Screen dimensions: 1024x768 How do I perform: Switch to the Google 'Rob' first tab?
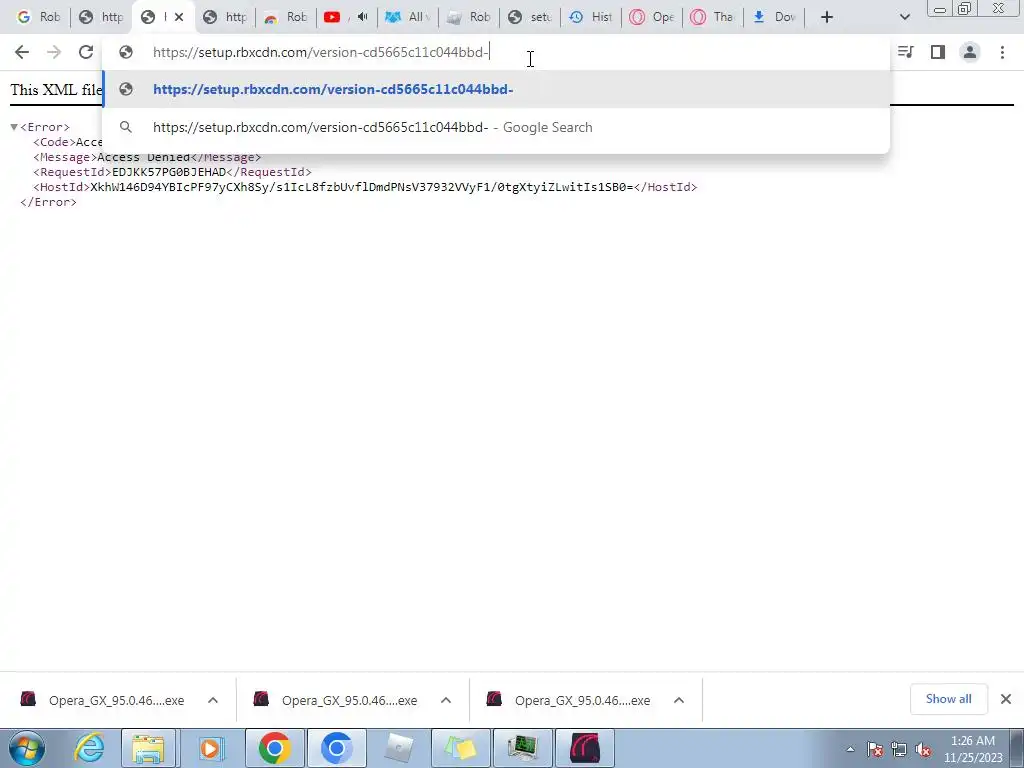39,17
